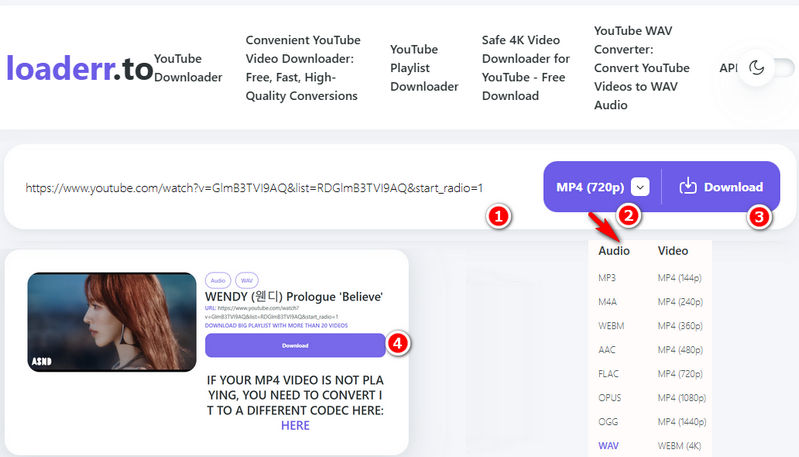Choose MP4 (144p) video format
This screenshot has height=457, width=799.
click(679, 278)
